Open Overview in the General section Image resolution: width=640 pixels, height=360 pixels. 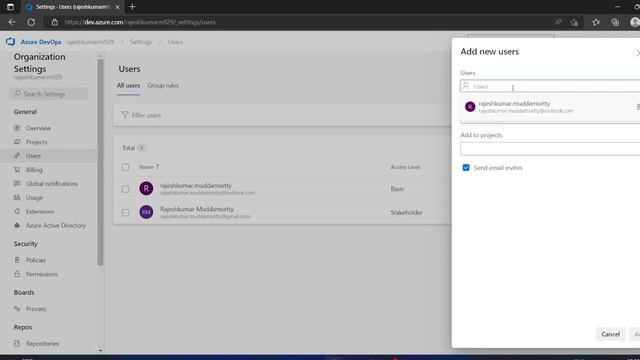[x=38, y=128]
